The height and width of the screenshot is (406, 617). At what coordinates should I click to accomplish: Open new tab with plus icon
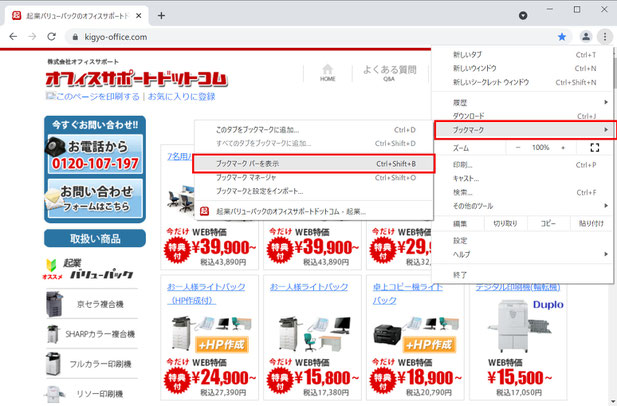pyautogui.click(x=161, y=16)
